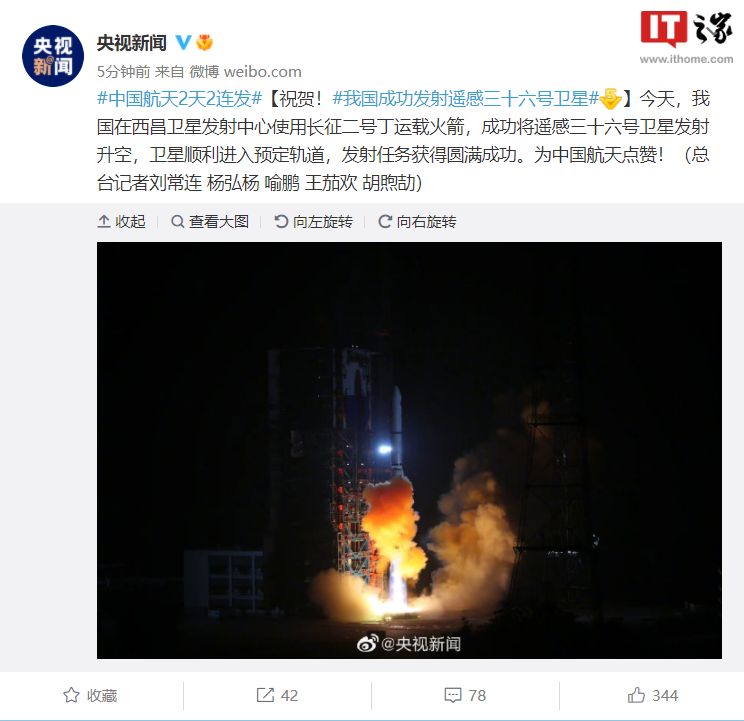
Task: Click the 央视新闻 account name
Action: pos(132,43)
